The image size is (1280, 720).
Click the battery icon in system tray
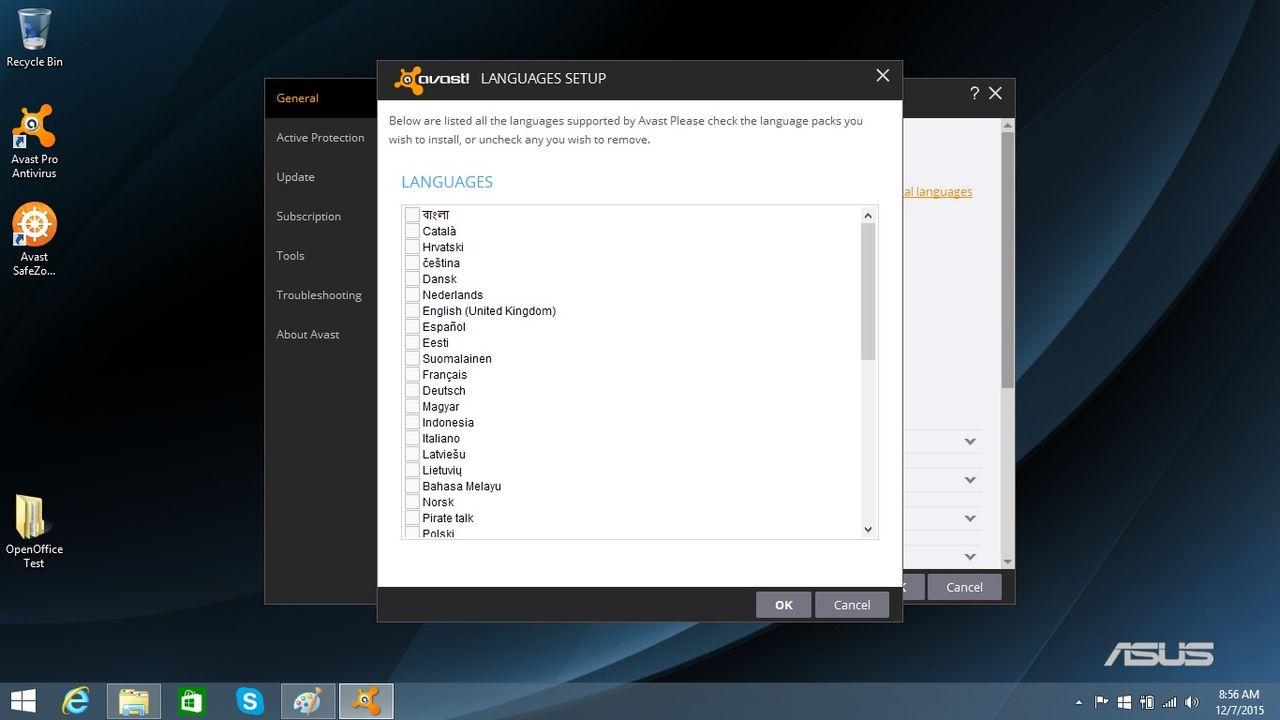tap(1147, 702)
